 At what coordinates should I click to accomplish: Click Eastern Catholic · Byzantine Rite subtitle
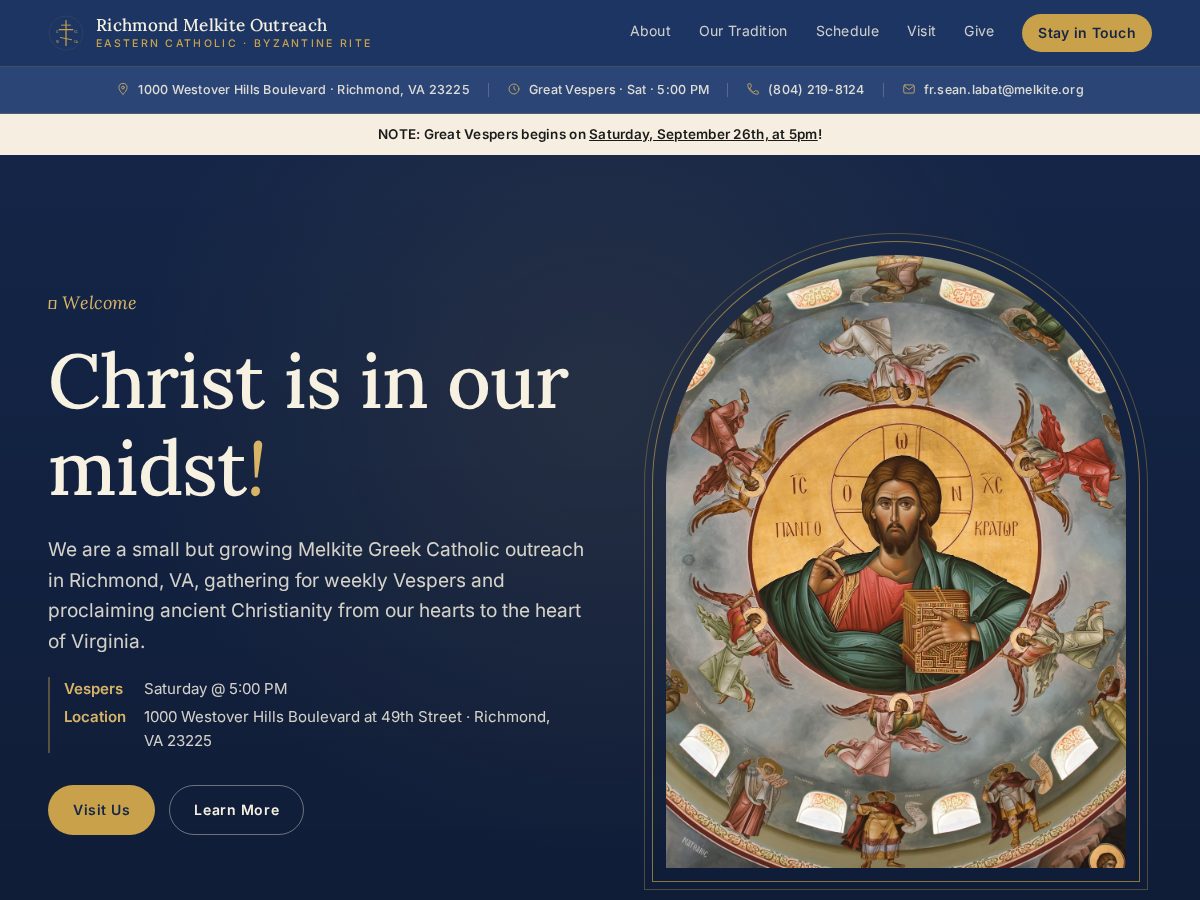(233, 44)
